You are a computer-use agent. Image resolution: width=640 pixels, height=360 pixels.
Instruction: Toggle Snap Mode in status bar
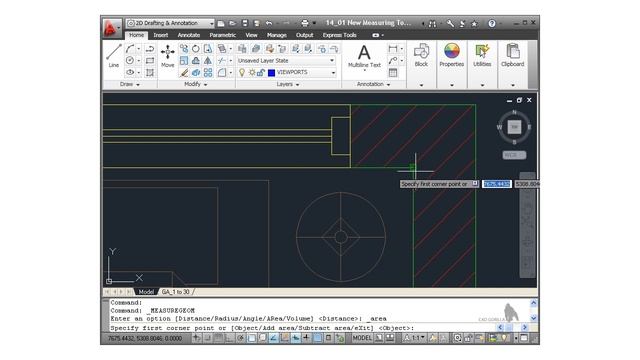click(207, 338)
